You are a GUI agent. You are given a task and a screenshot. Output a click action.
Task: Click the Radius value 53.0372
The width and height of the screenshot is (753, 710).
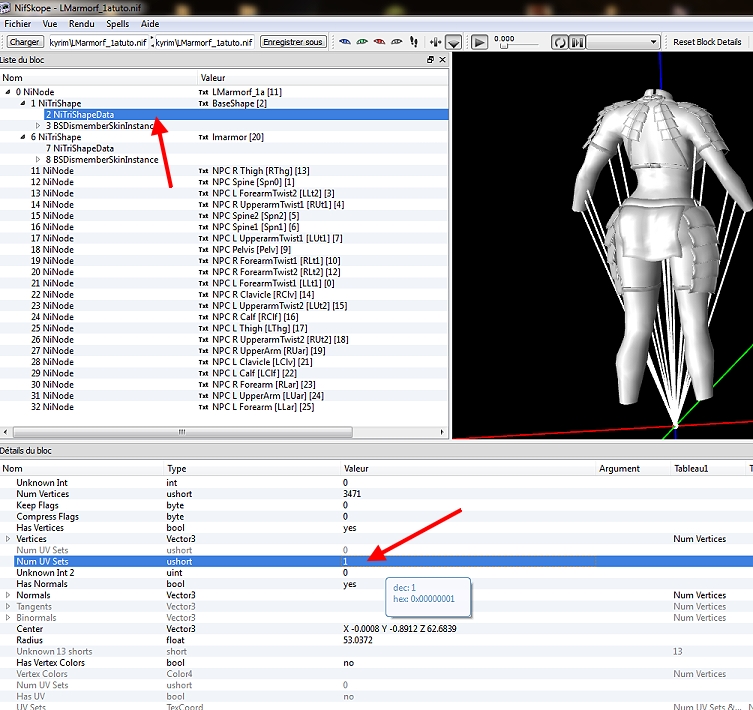[358, 640]
